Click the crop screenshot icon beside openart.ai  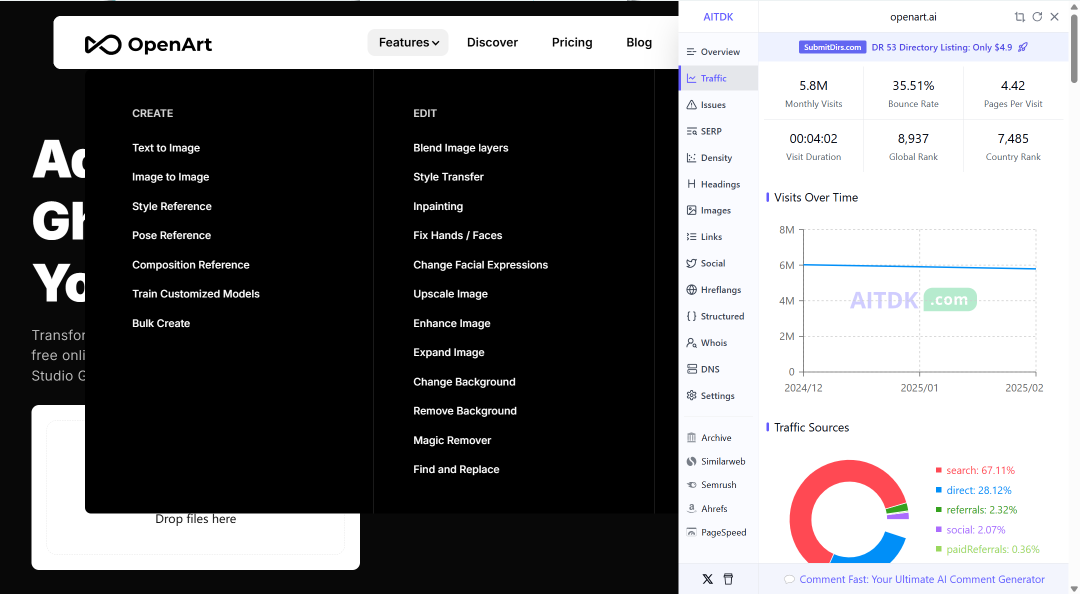[1019, 17]
